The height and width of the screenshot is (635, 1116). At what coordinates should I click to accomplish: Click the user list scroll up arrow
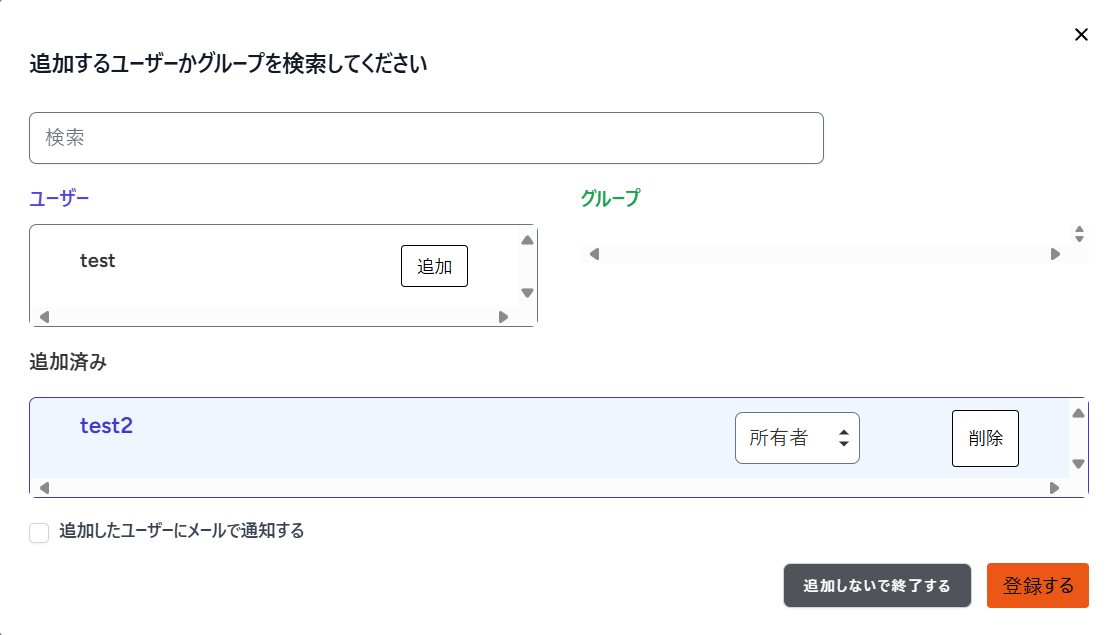pos(527,240)
